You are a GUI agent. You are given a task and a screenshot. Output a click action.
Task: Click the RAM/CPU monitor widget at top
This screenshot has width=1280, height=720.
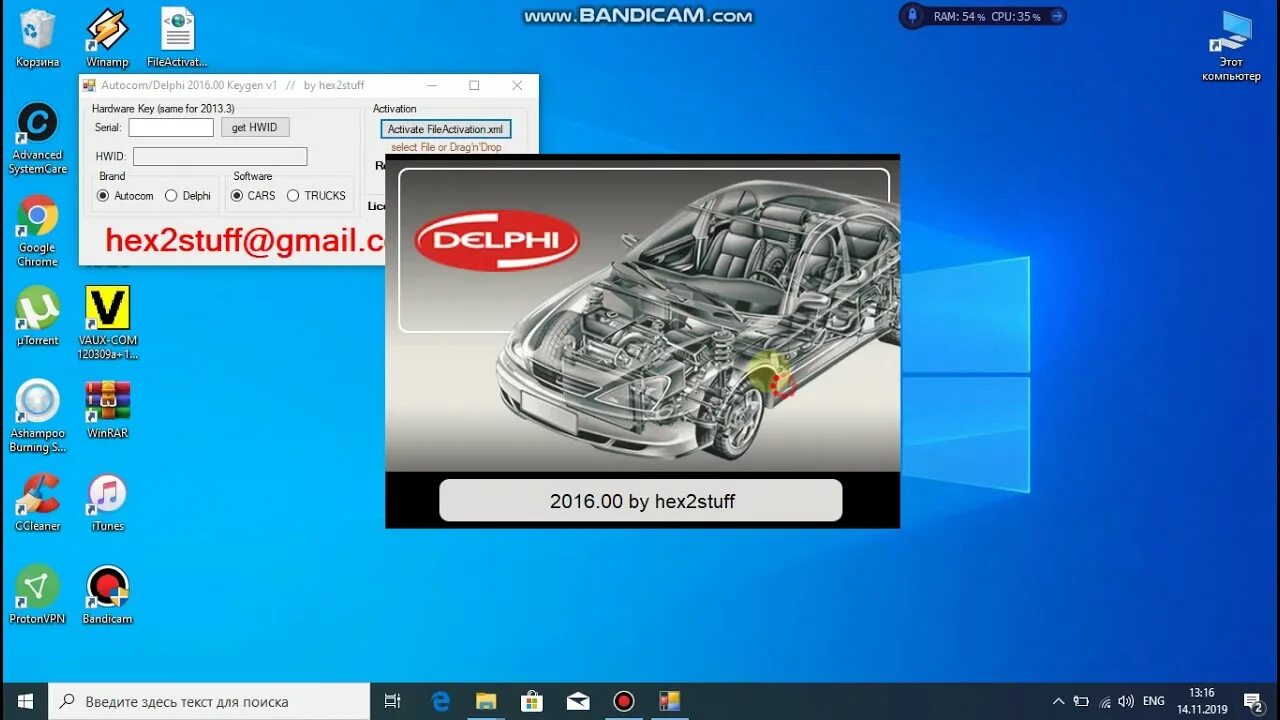tap(983, 16)
